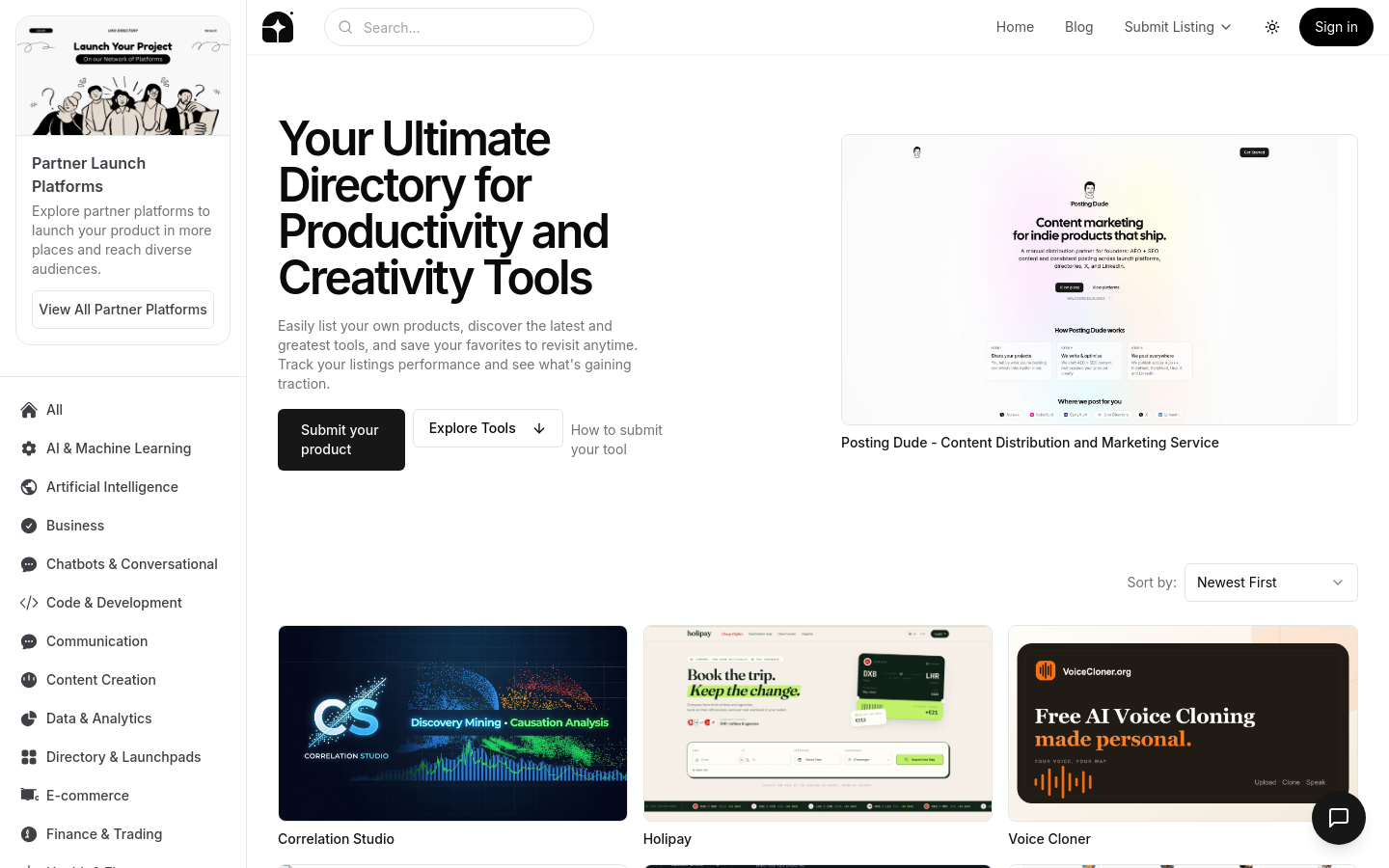Click the Business checkmark icon
1389x868 pixels.
tap(29, 526)
